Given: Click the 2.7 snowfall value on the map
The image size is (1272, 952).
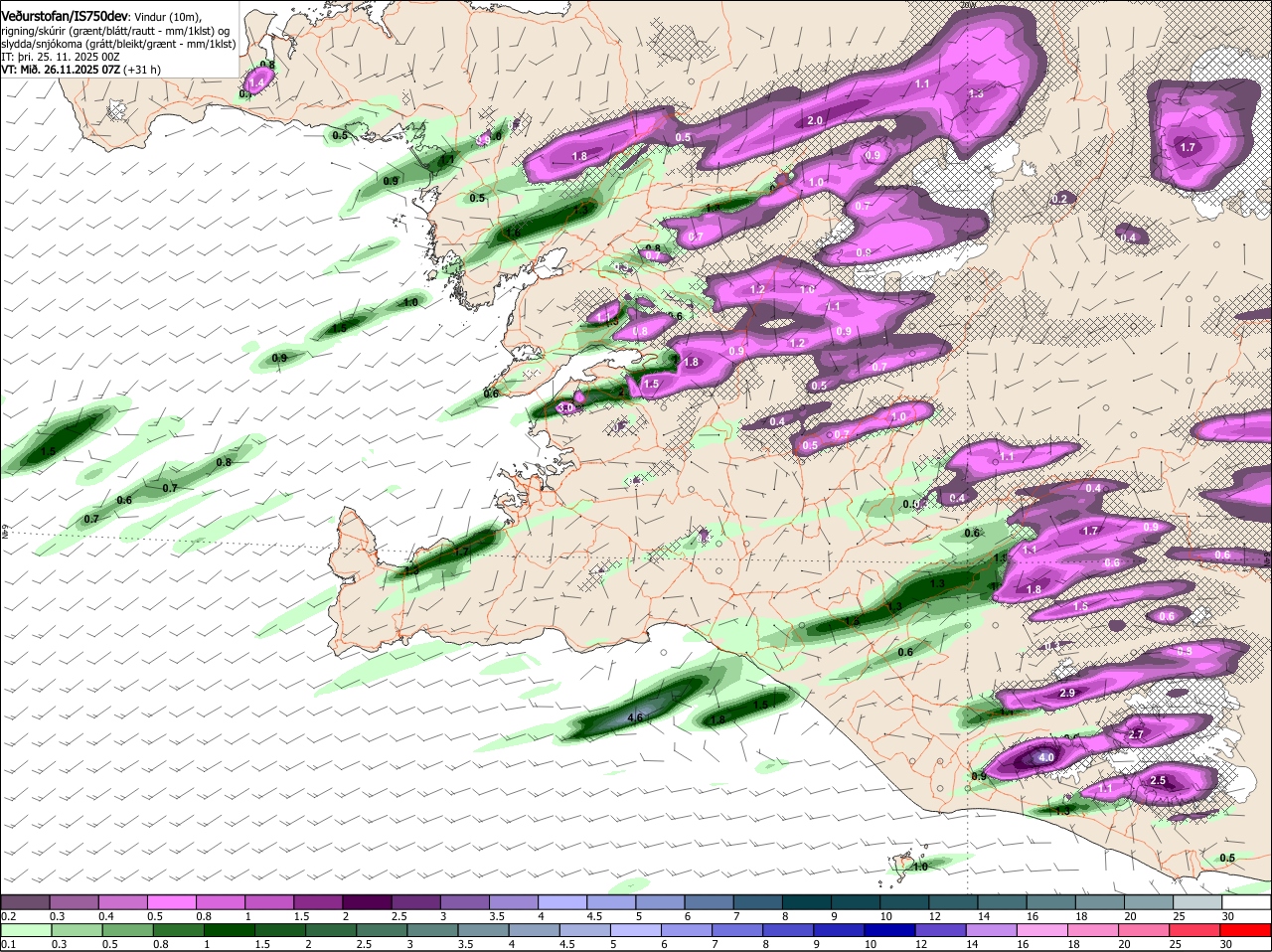Looking at the screenshot, I should click(x=1138, y=734).
